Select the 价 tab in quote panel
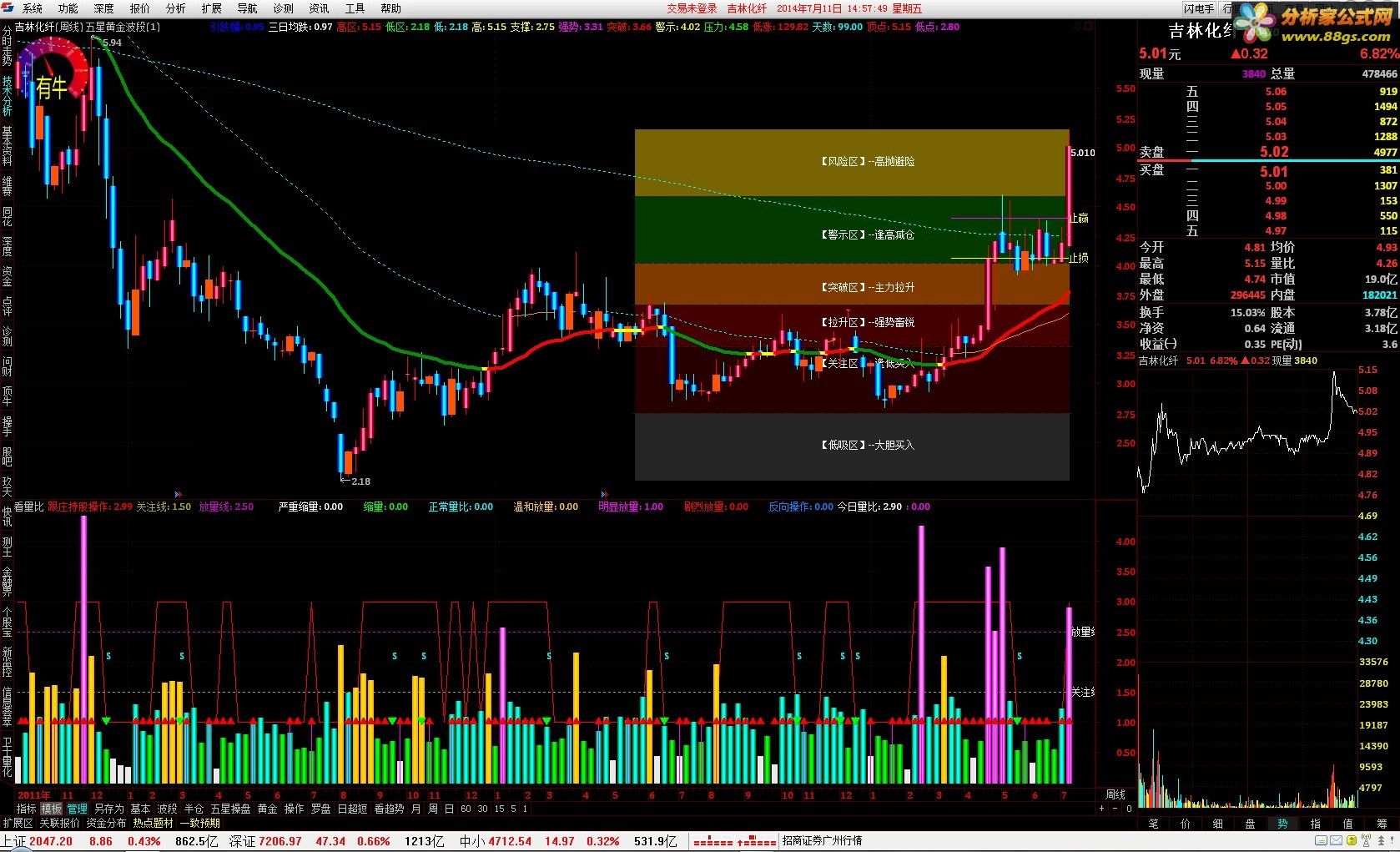1400x852 pixels. [x=1186, y=823]
